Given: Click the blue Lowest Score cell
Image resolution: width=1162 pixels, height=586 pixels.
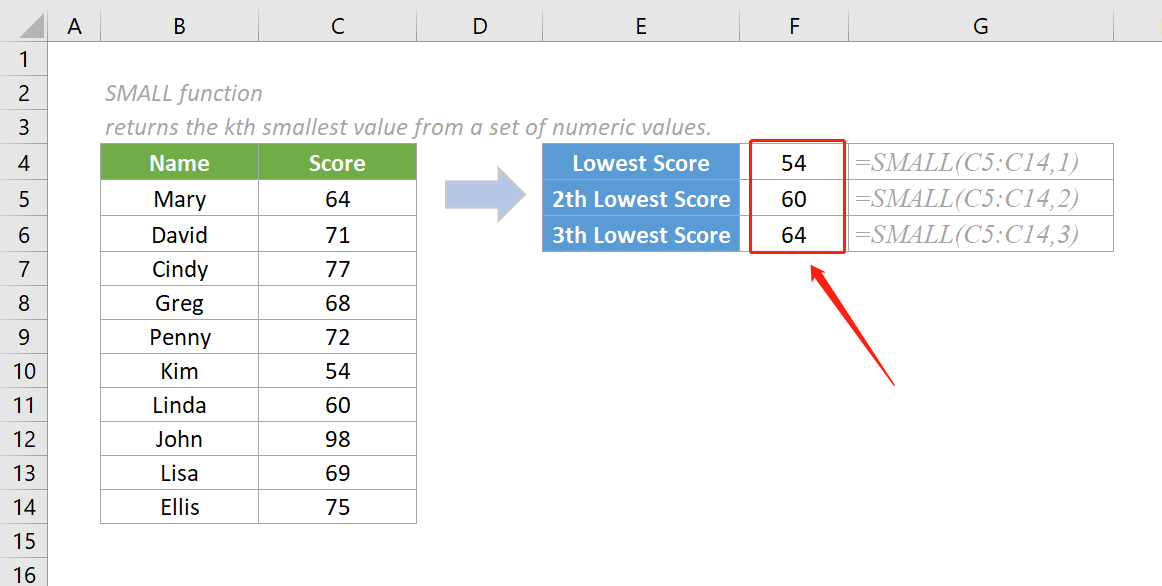Looking at the screenshot, I should pyautogui.click(x=640, y=161).
